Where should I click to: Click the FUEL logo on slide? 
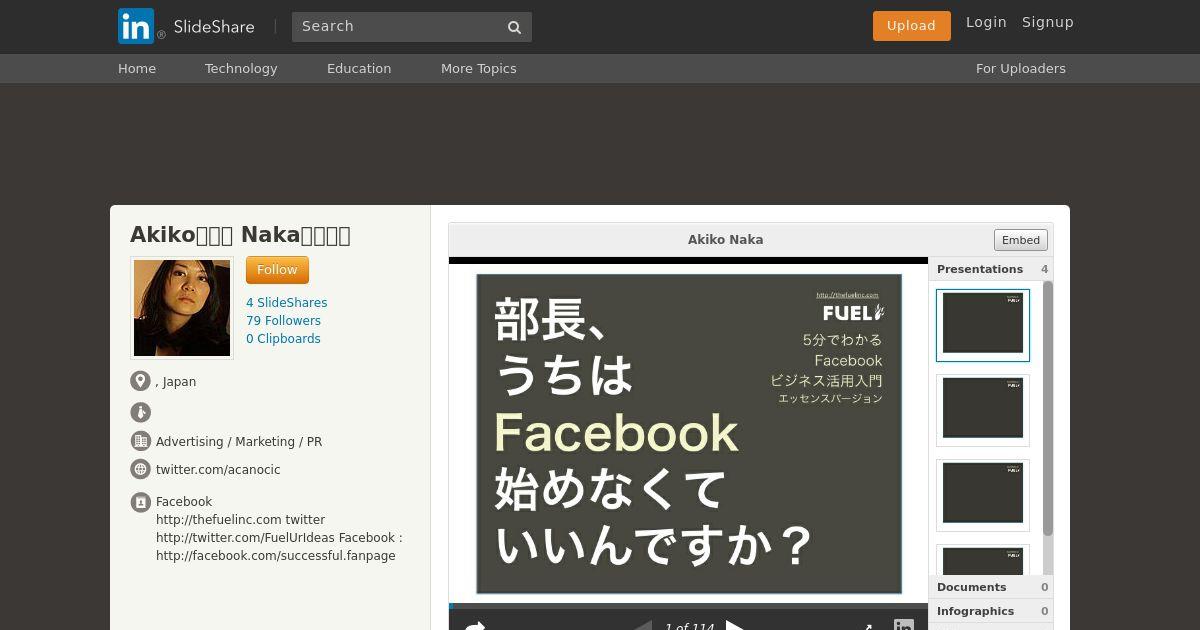853,313
